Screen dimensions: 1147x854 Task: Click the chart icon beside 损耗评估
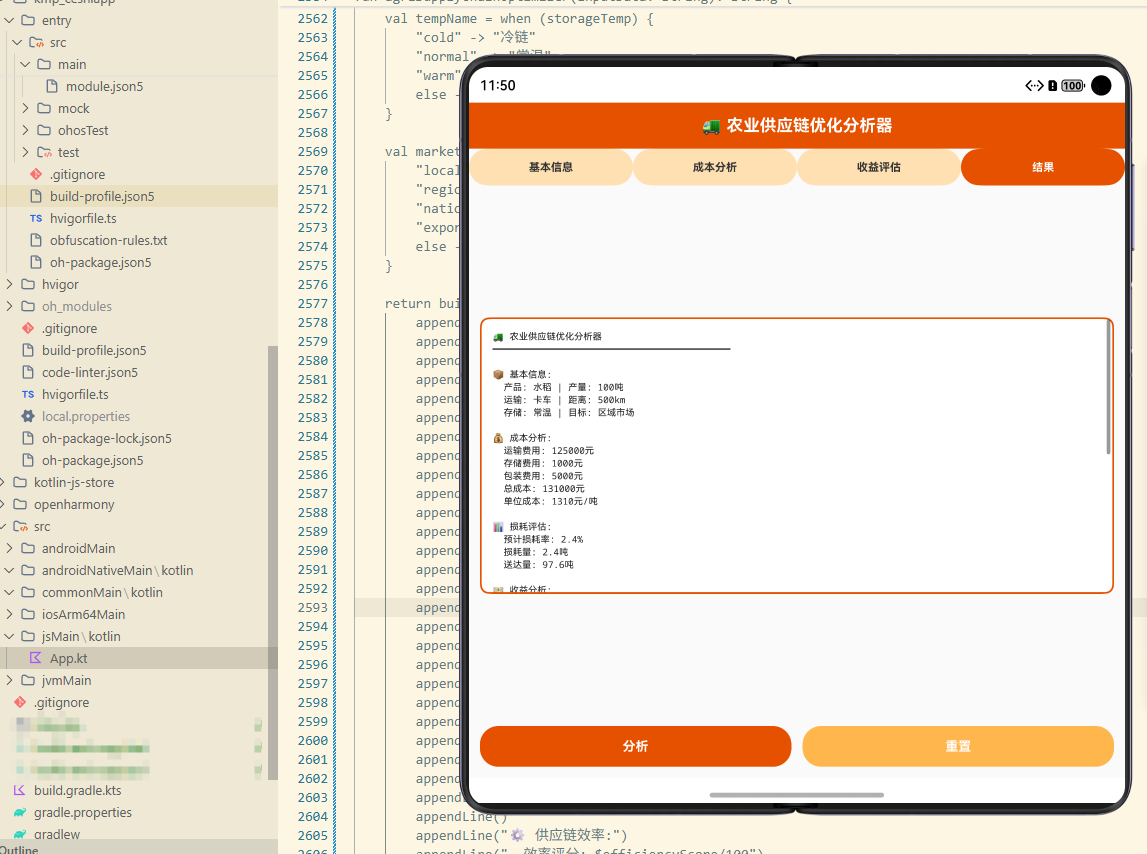pyautogui.click(x=498, y=526)
